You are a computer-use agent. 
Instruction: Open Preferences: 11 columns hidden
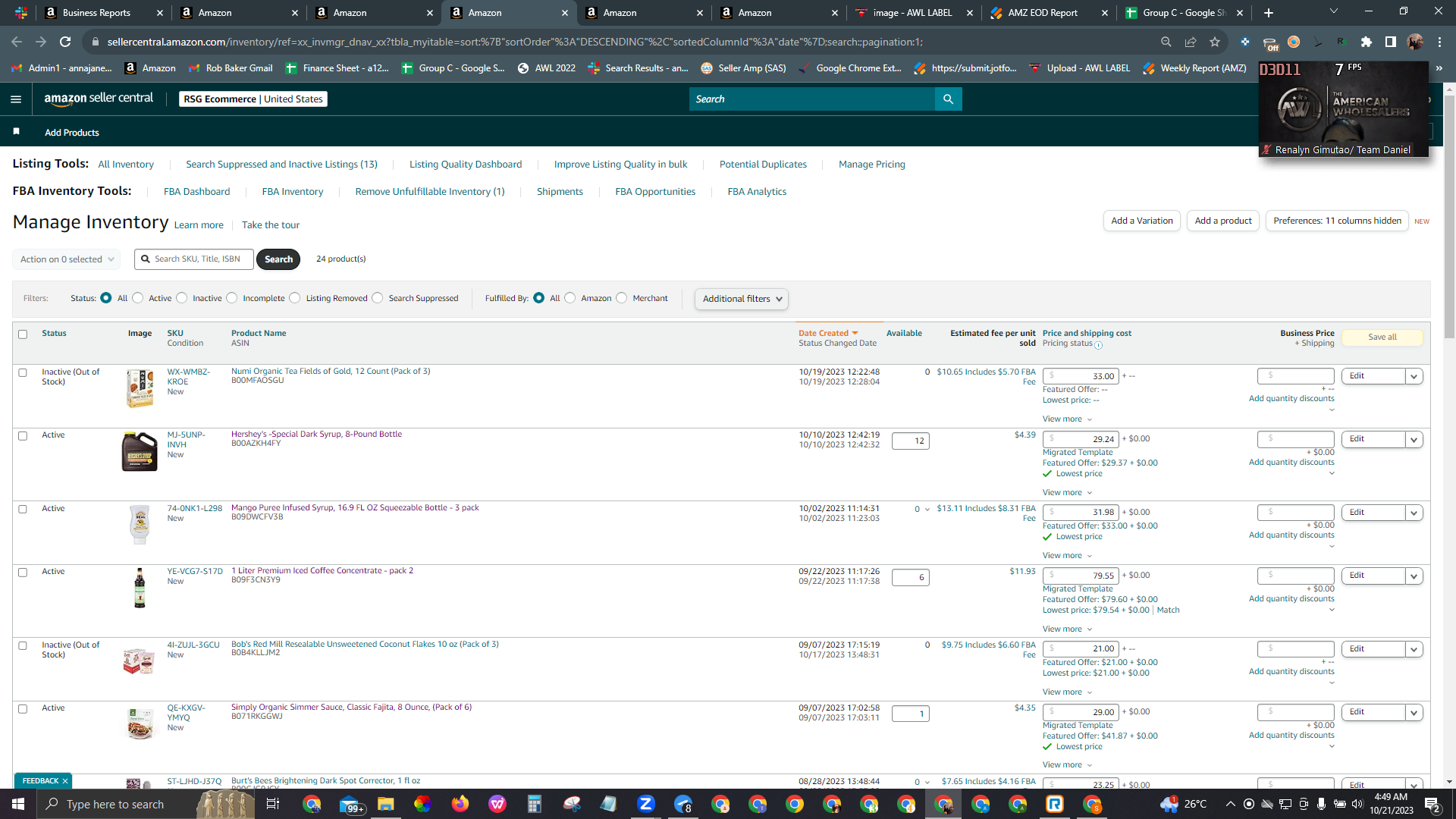pos(1337,221)
